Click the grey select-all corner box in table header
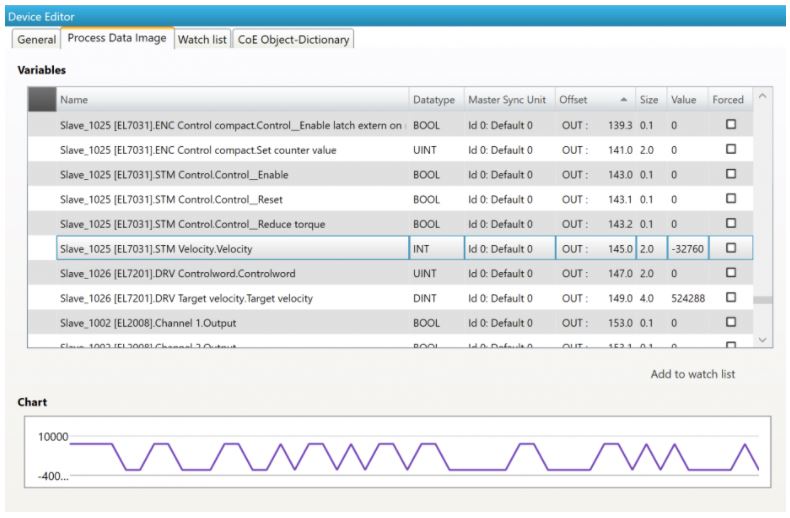This screenshot has height=518, width=790. pyautogui.click(x=41, y=101)
